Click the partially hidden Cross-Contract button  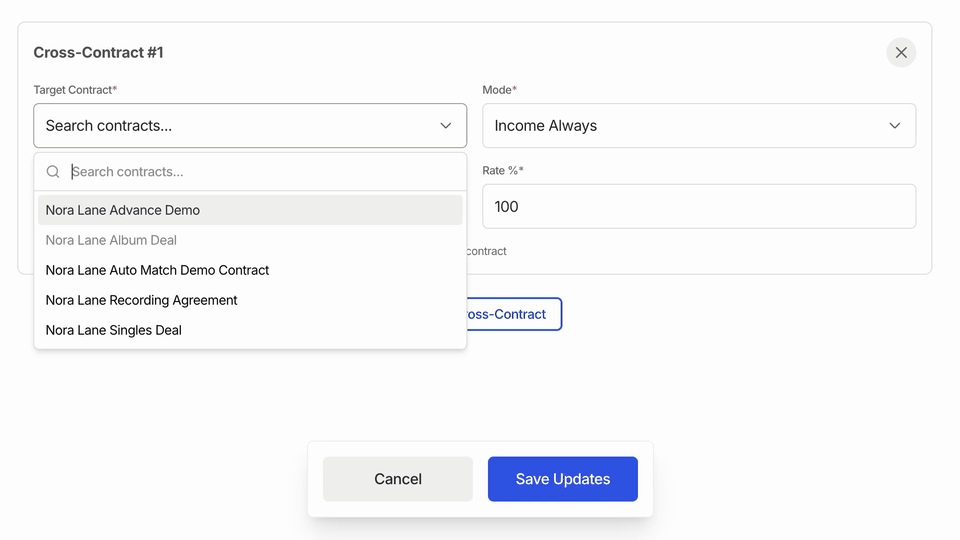(x=513, y=314)
